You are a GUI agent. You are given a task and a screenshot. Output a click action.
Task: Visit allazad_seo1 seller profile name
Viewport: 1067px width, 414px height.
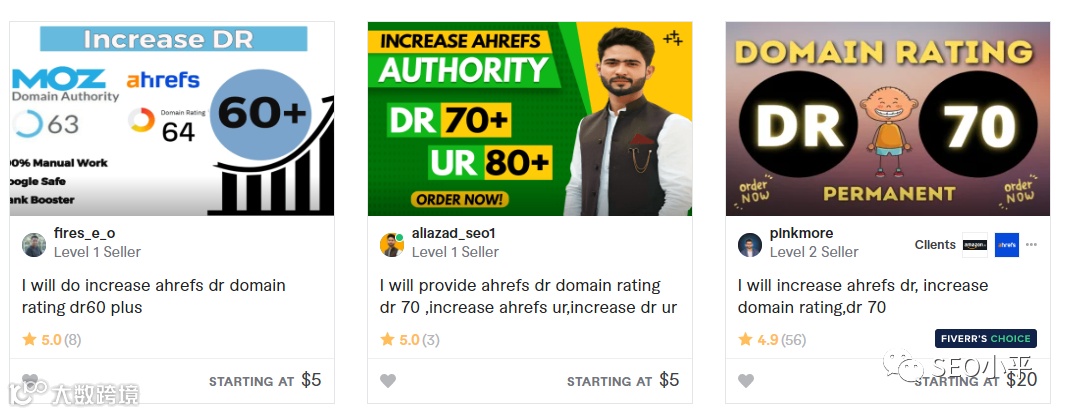click(x=454, y=234)
